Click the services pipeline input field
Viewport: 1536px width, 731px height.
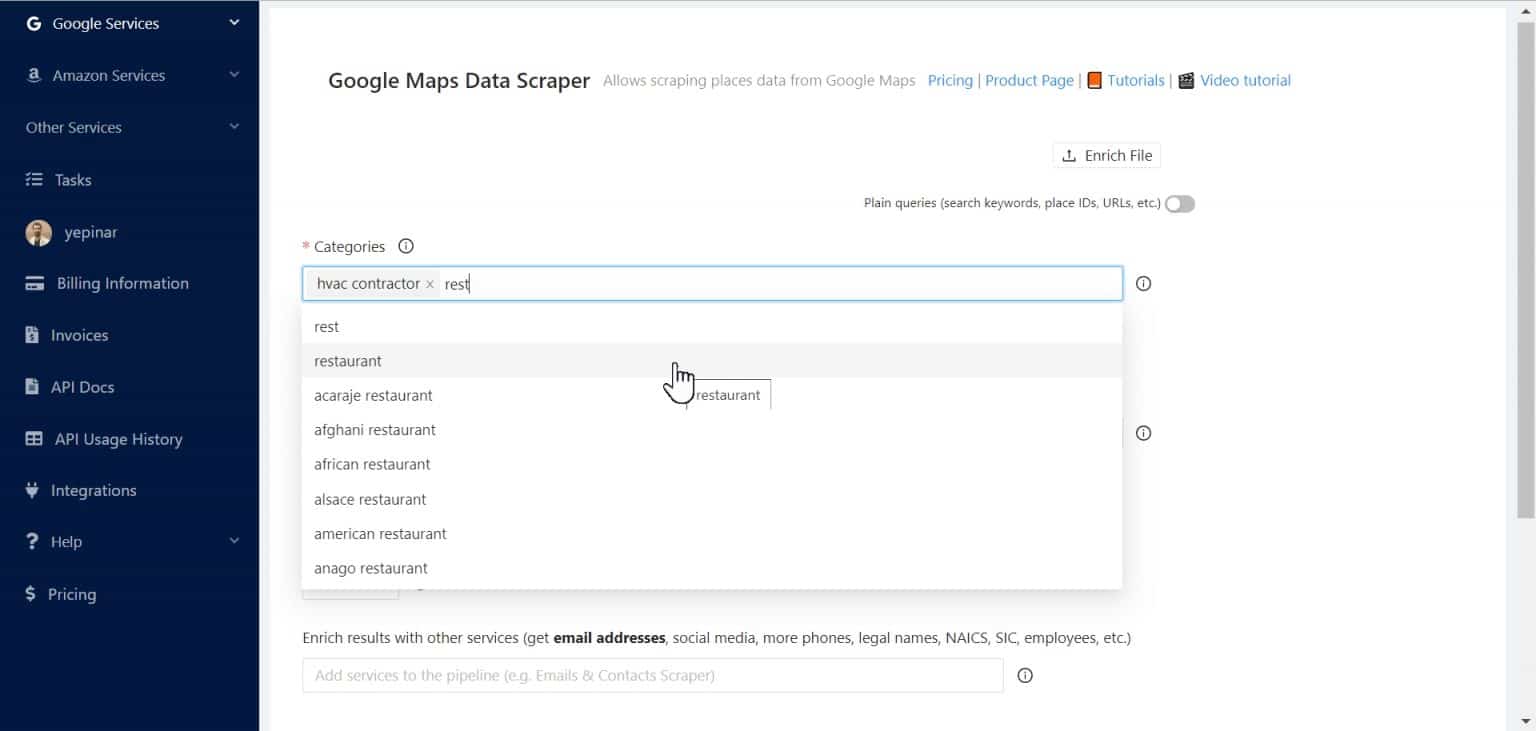coord(652,675)
